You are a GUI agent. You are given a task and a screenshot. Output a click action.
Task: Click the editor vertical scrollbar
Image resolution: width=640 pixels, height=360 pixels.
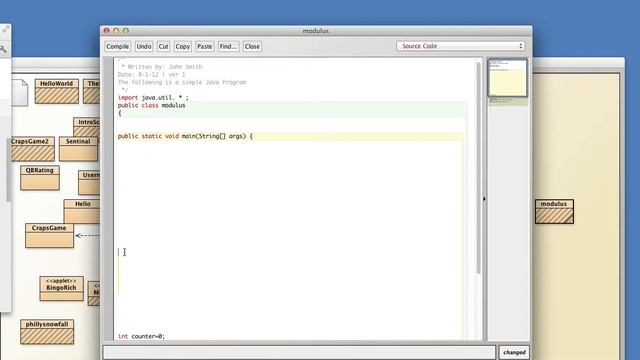[x=478, y=167]
